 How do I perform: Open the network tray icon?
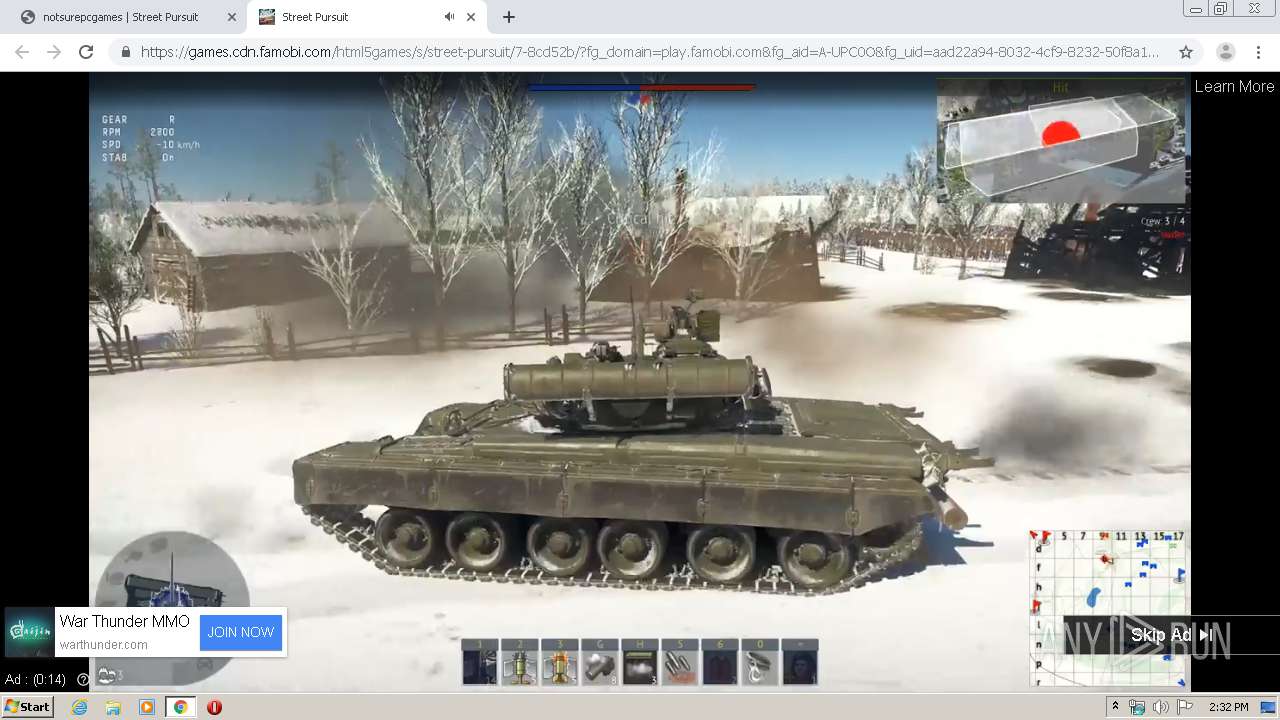point(1137,707)
